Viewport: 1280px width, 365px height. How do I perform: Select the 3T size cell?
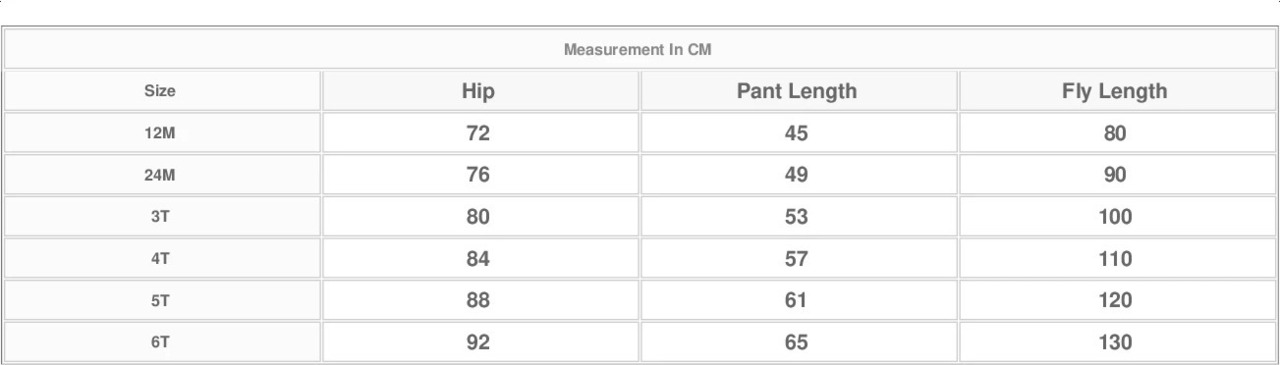160,218
